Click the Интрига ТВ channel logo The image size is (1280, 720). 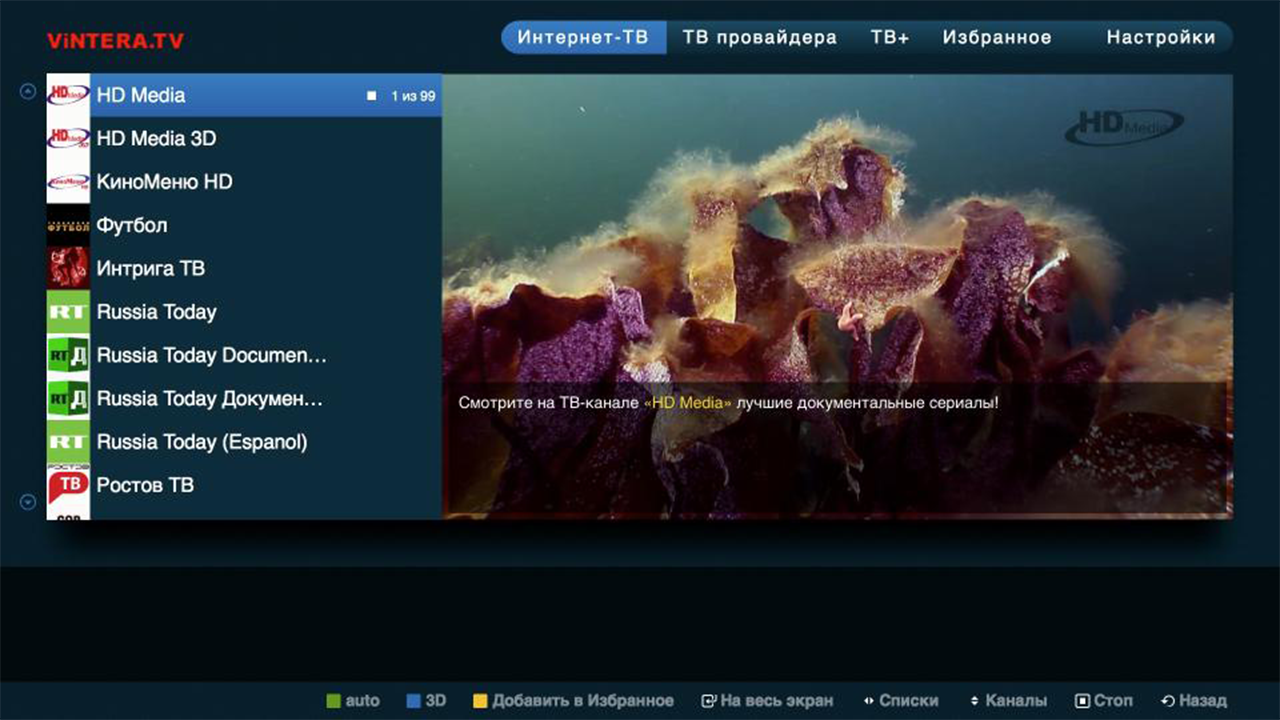click(68, 268)
